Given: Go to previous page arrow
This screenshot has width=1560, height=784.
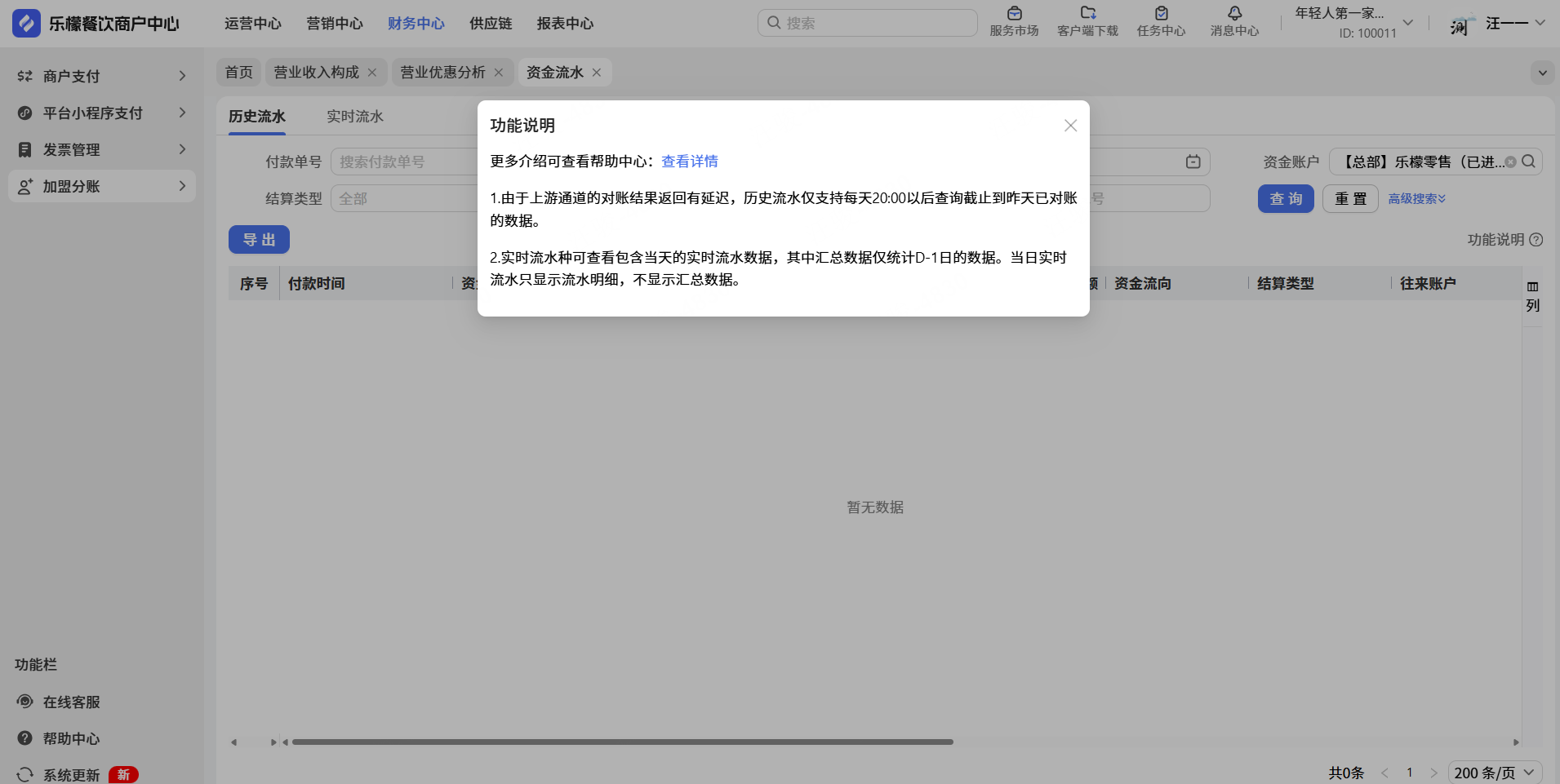Looking at the screenshot, I should pyautogui.click(x=1384, y=773).
